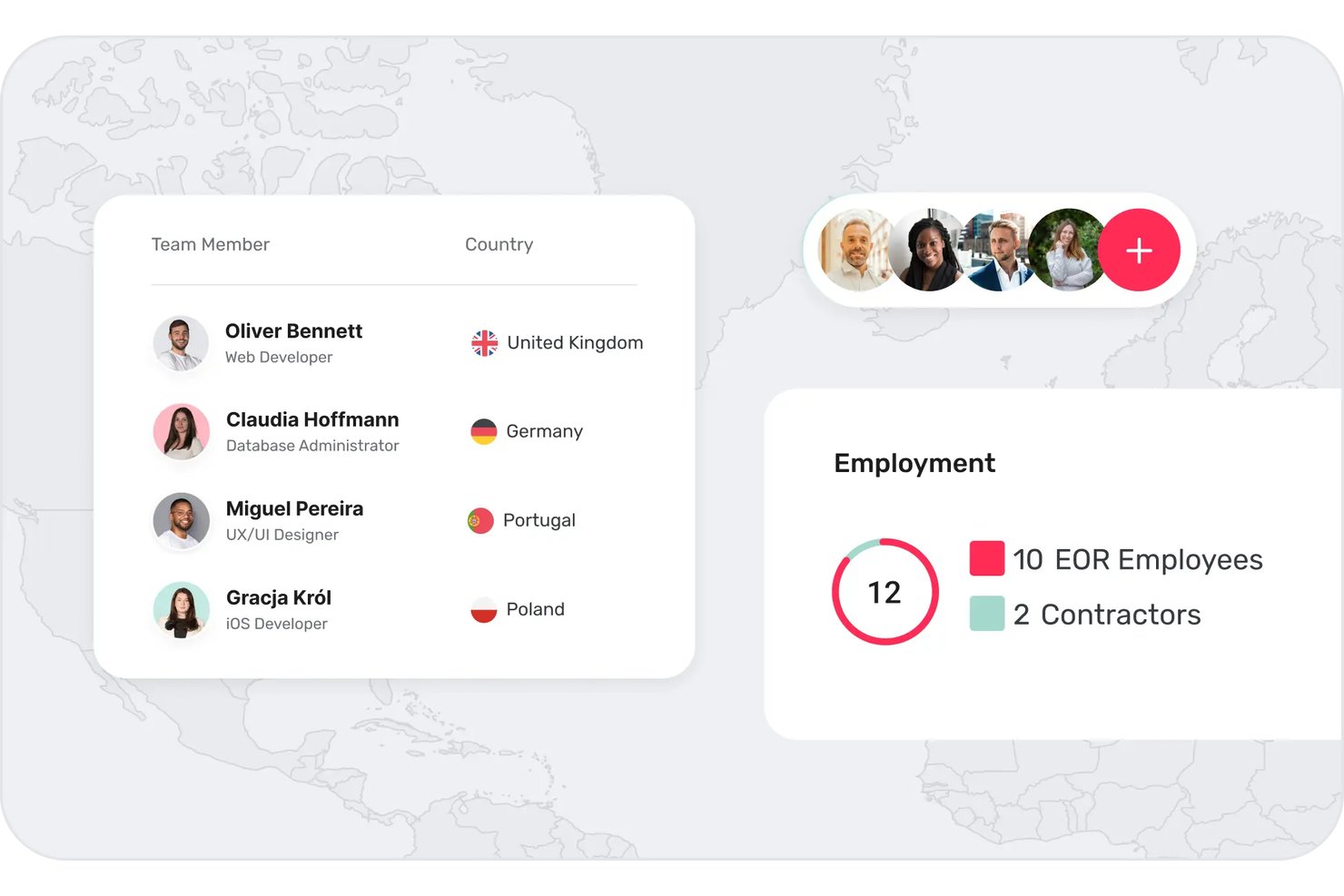1344x896 pixels.
Task: Select the name Gracja Król
Action: (x=279, y=597)
